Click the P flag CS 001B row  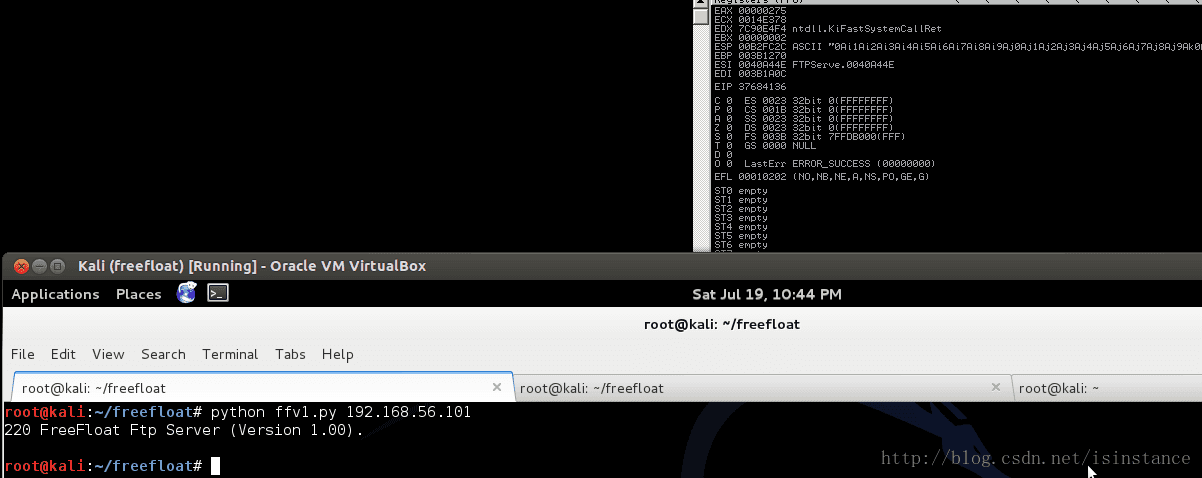tap(804, 110)
